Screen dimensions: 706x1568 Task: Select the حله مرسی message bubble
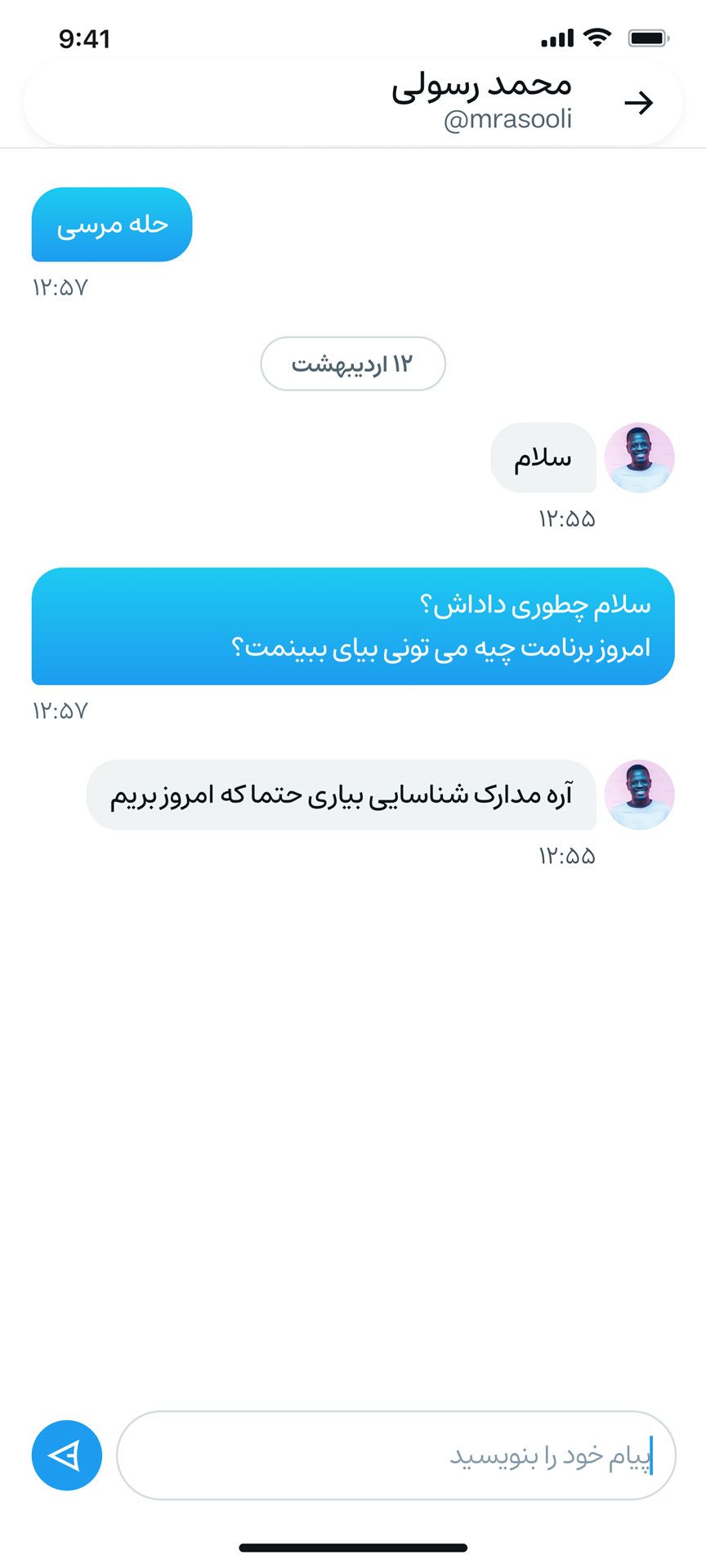pos(112,225)
